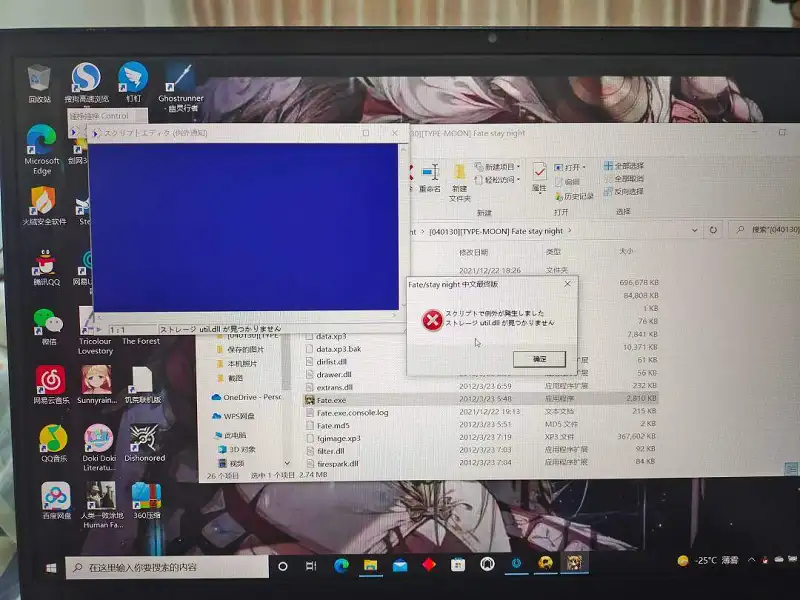The image size is (800, 600).
Task: Open the 360 Zip desktop icon
Action: pos(146,501)
